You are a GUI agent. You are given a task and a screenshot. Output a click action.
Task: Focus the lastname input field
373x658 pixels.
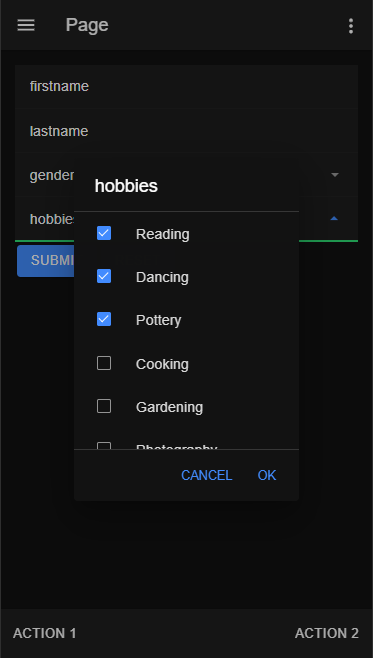186,131
